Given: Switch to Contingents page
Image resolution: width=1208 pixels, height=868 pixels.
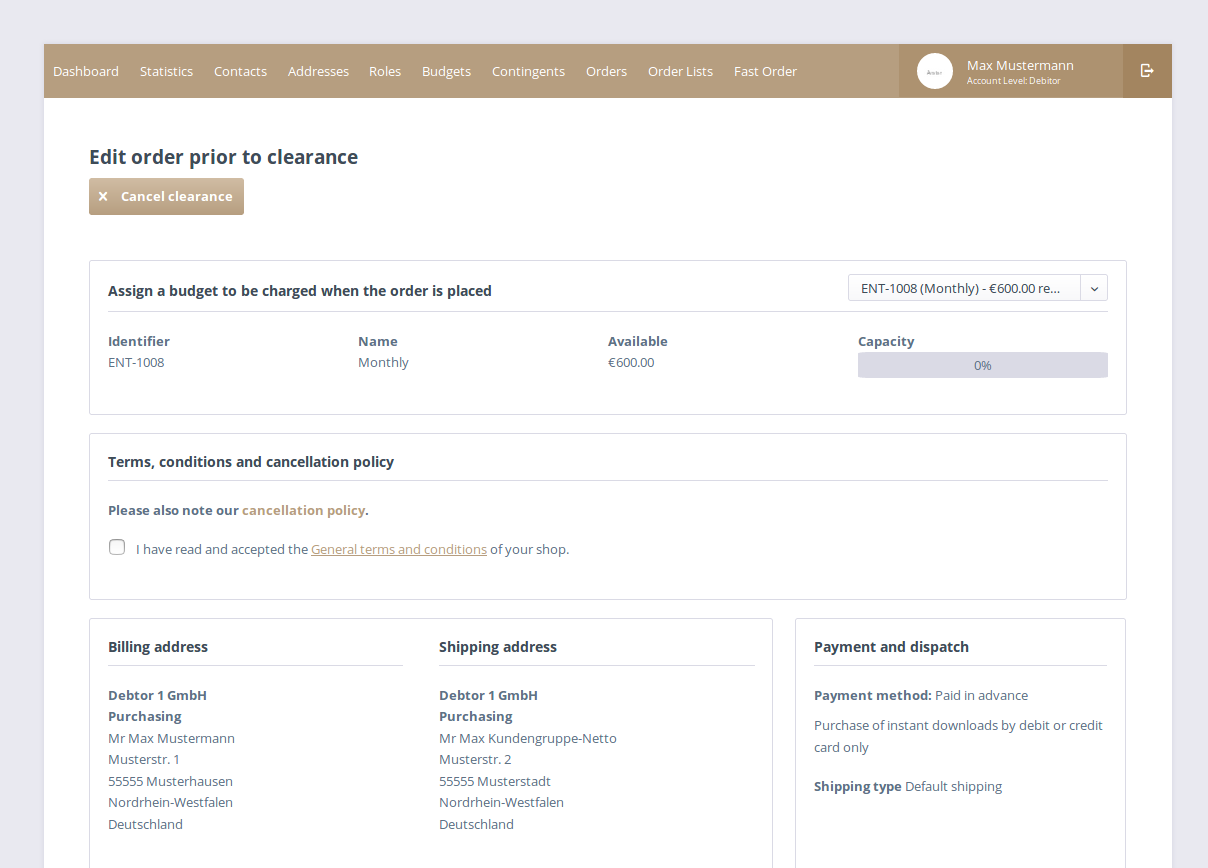Looking at the screenshot, I should point(528,72).
